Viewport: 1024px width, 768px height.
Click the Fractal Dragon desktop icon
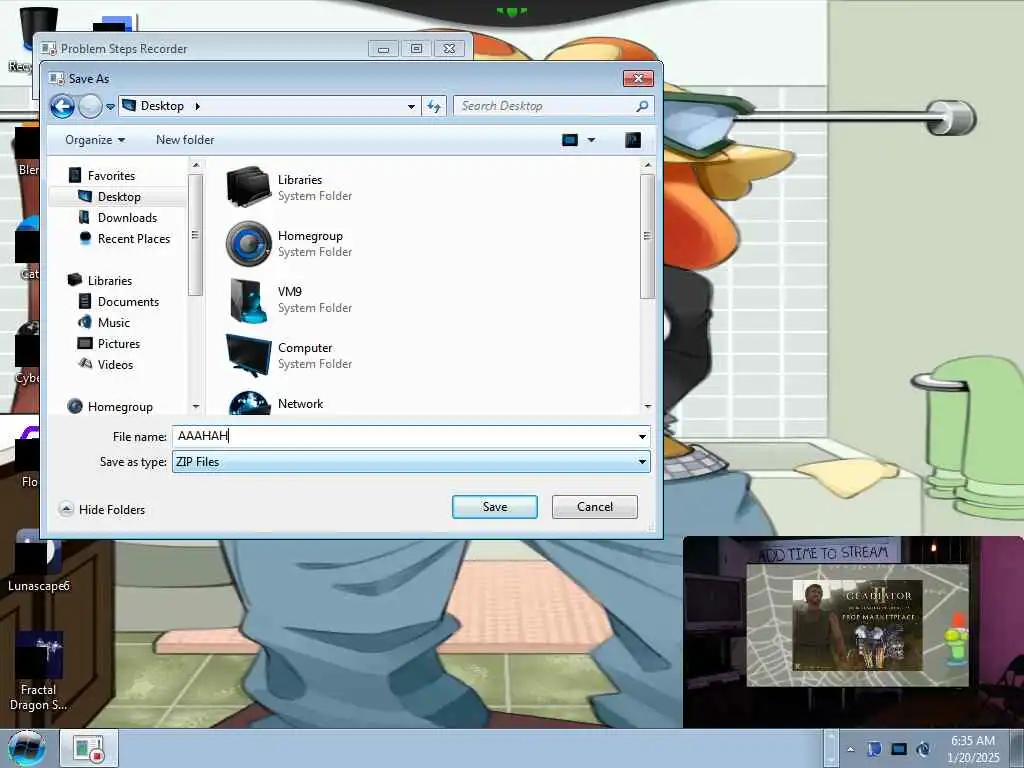[39, 671]
